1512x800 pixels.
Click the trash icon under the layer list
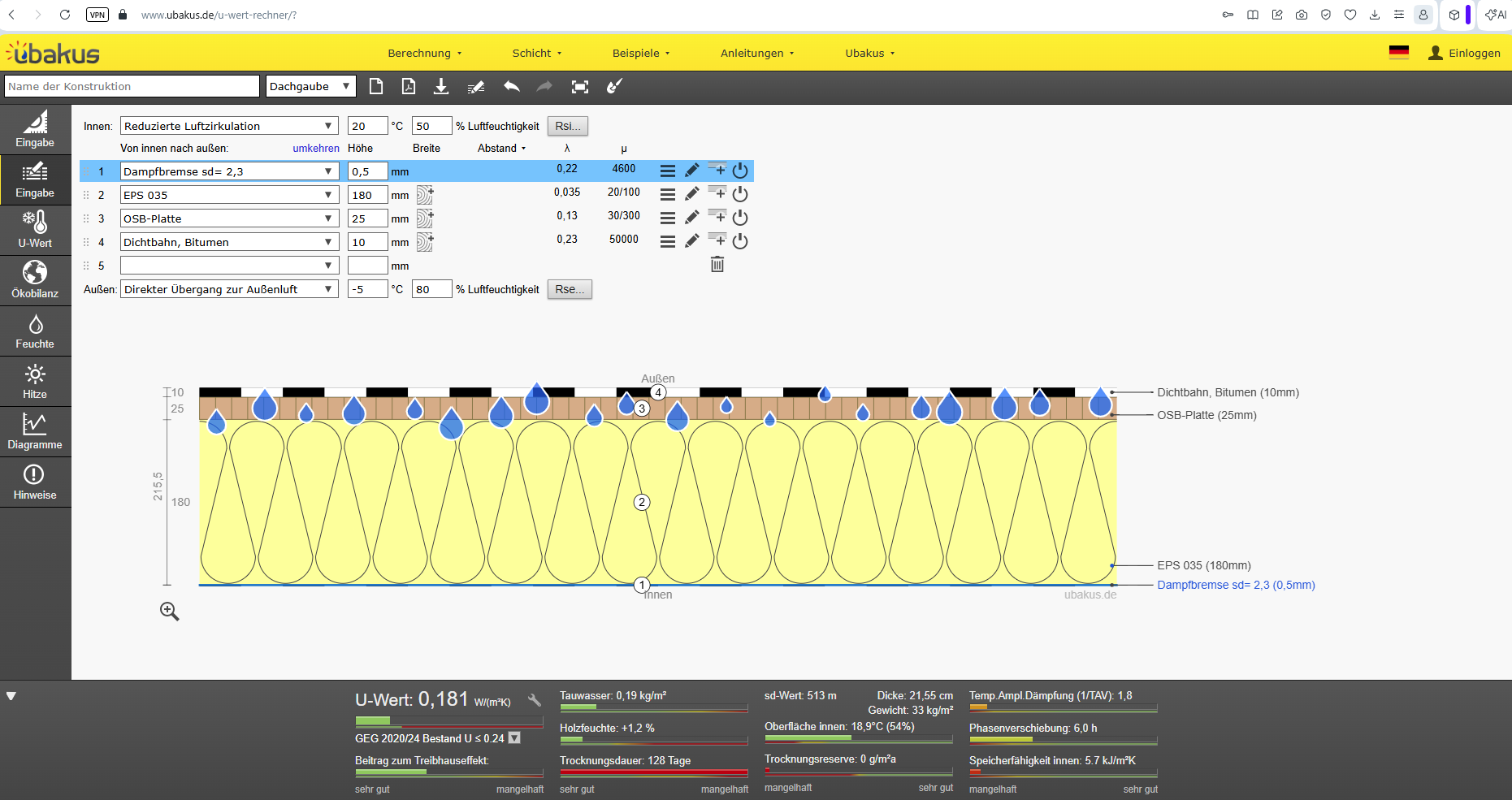717,265
